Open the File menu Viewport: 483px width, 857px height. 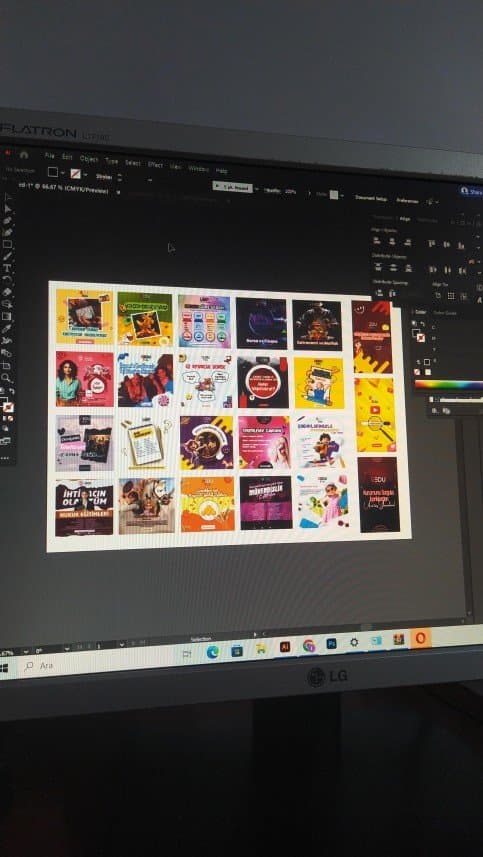click(x=50, y=156)
